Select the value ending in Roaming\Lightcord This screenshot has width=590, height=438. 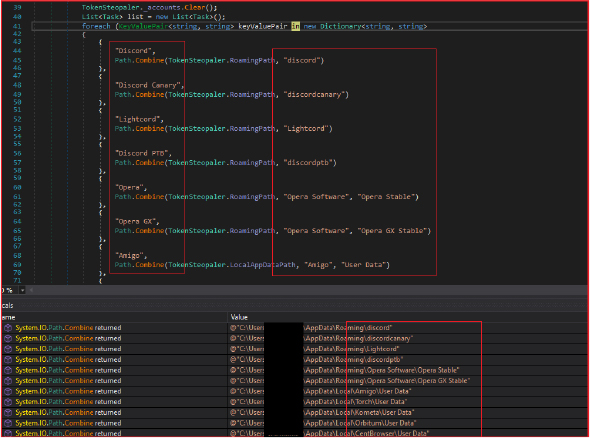pos(315,349)
